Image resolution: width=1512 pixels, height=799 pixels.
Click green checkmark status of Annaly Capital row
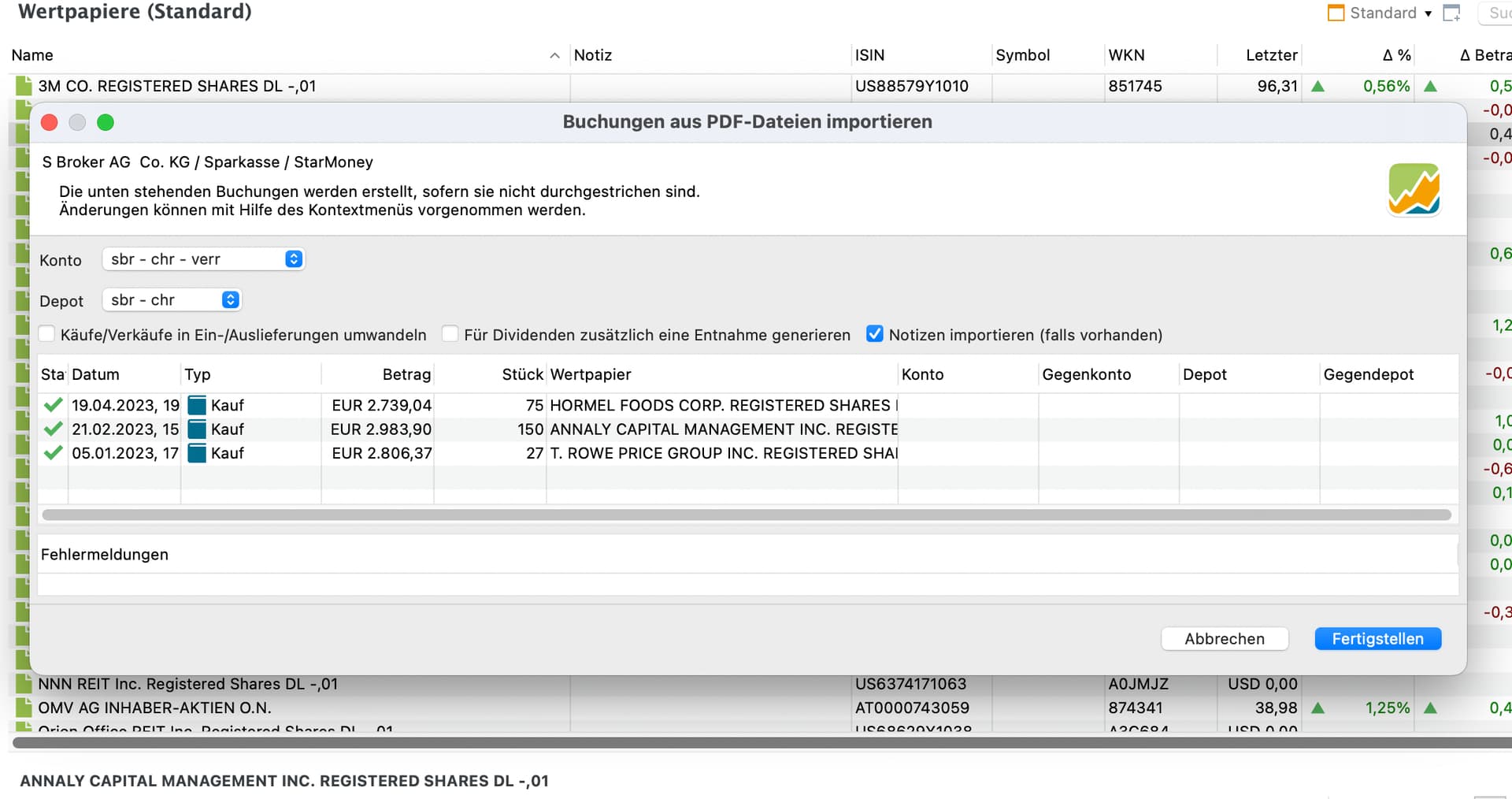(54, 429)
